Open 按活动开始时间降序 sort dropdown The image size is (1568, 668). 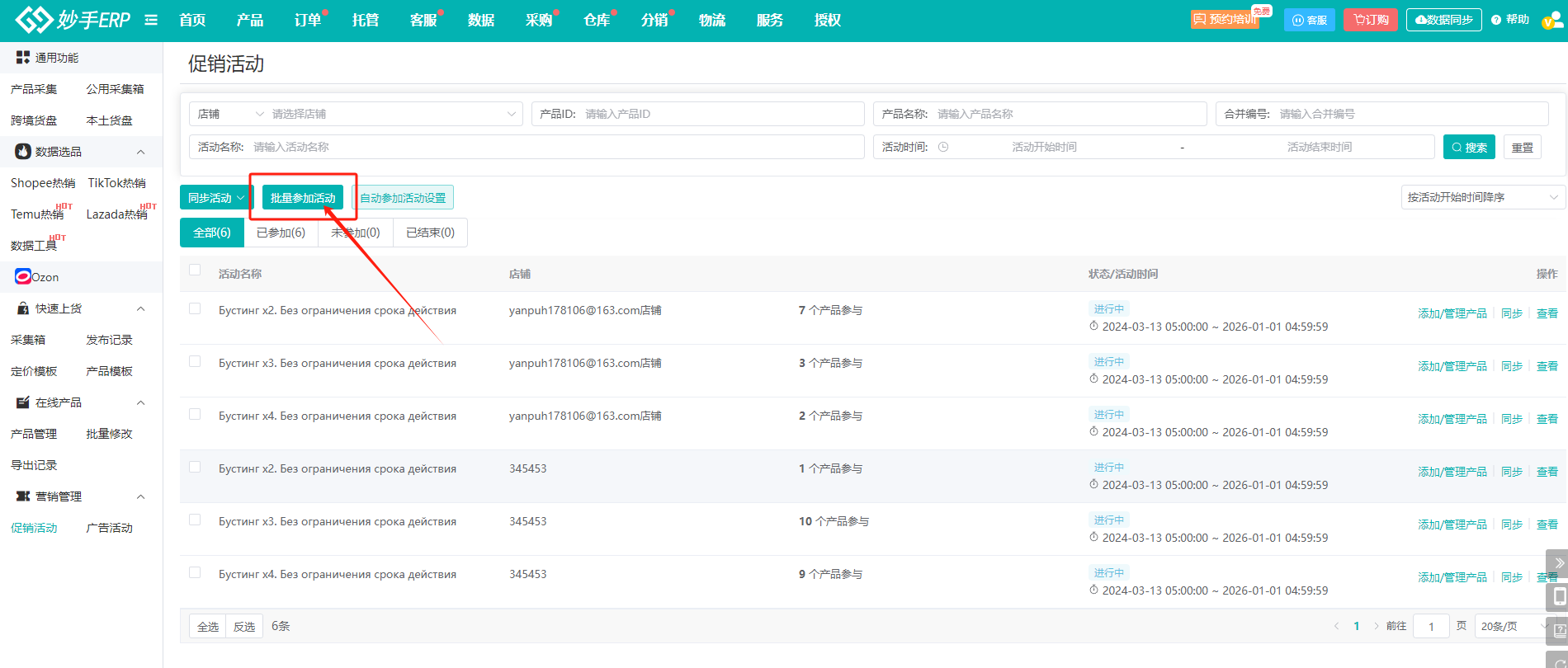pos(1483,197)
